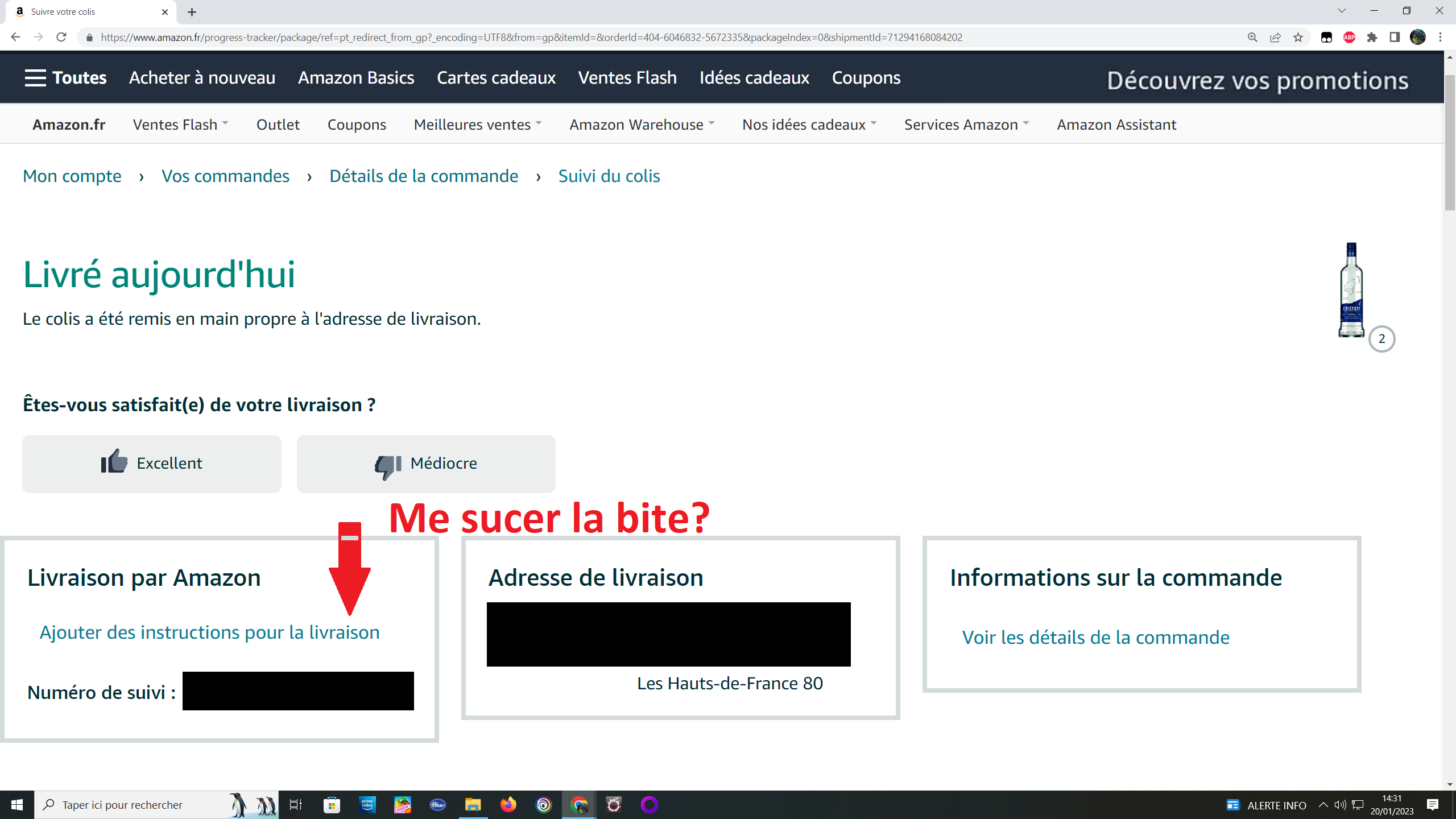1456x819 pixels.
Task: Open the Coupons item in the top dark bar
Action: pos(866,78)
